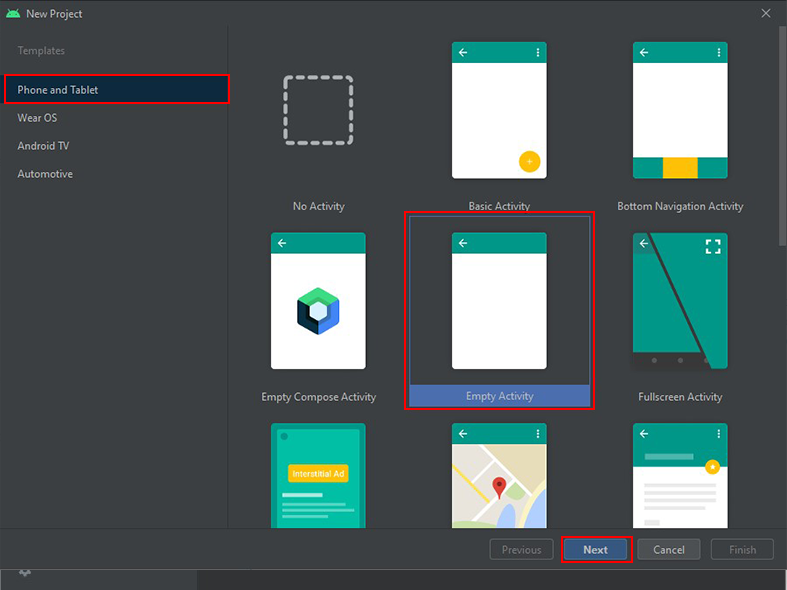Choose the Interstitial Ad template thumbnail

coord(318,476)
